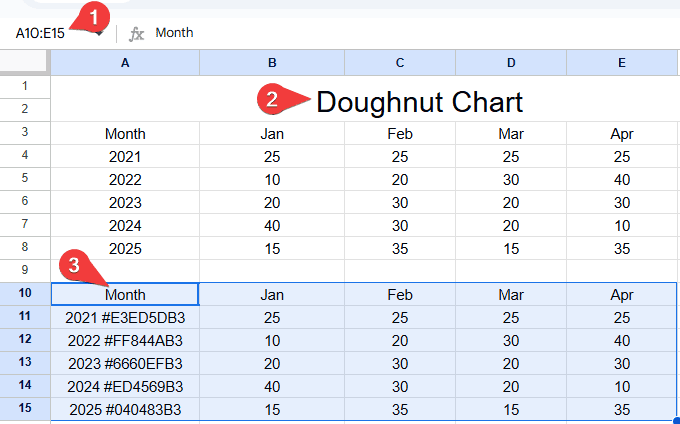Open the Name box dropdown arrow
Screen dimensions: 680x424
[100, 34]
